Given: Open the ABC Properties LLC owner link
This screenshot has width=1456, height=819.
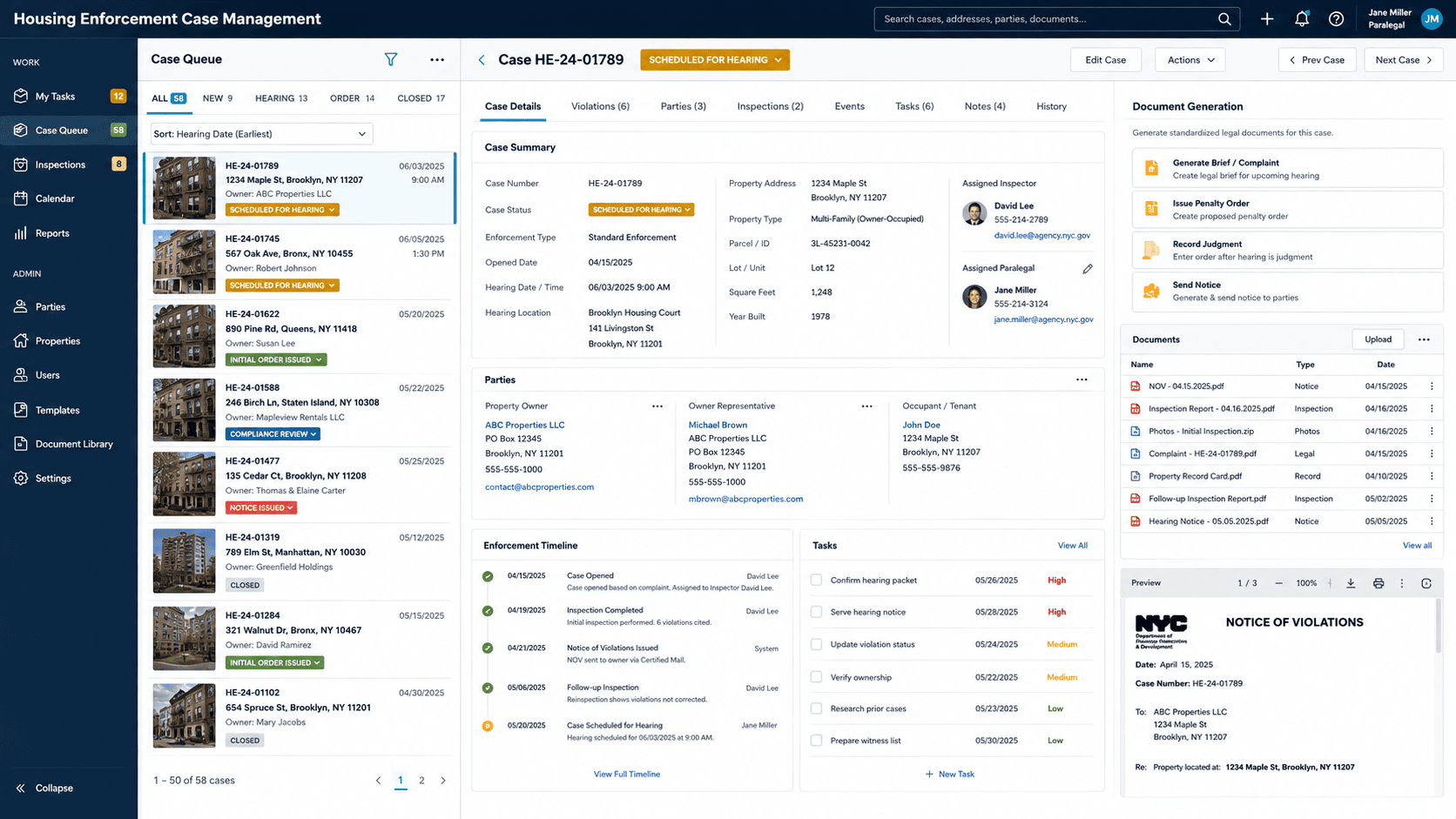Looking at the screenshot, I should point(525,425).
